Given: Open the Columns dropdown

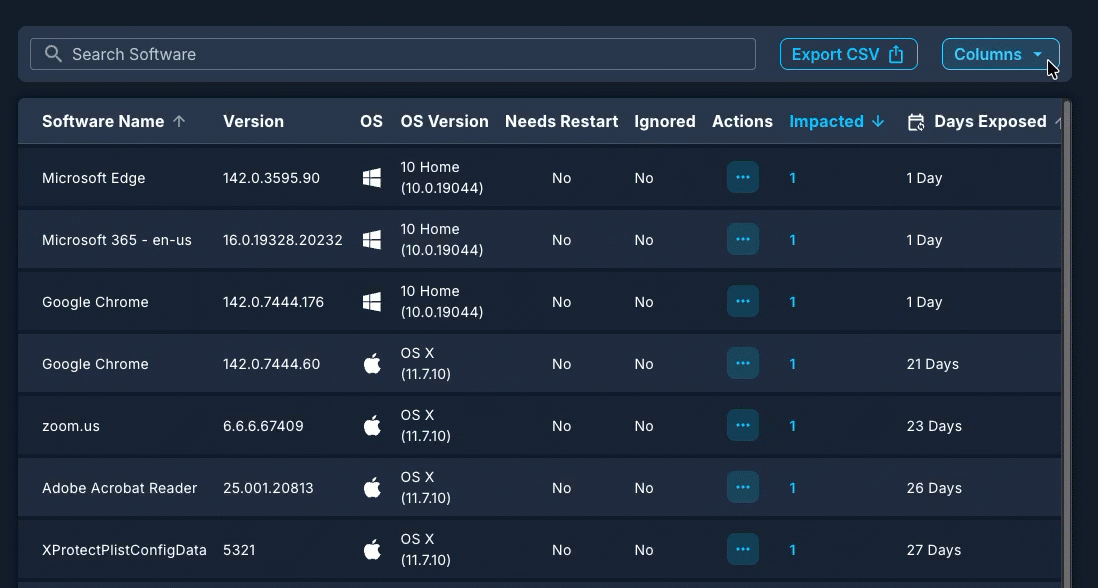Looking at the screenshot, I should [x=999, y=54].
